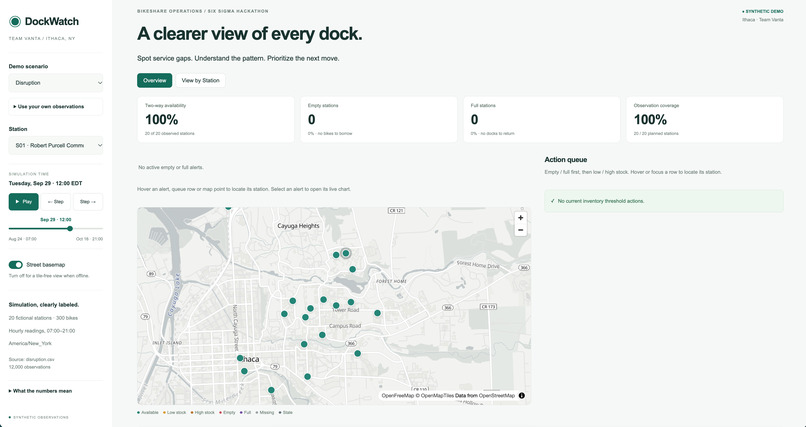Image resolution: width=806 pixels, height=427 pixels.
Task: Click the Empty stations card
Action: 379,120
